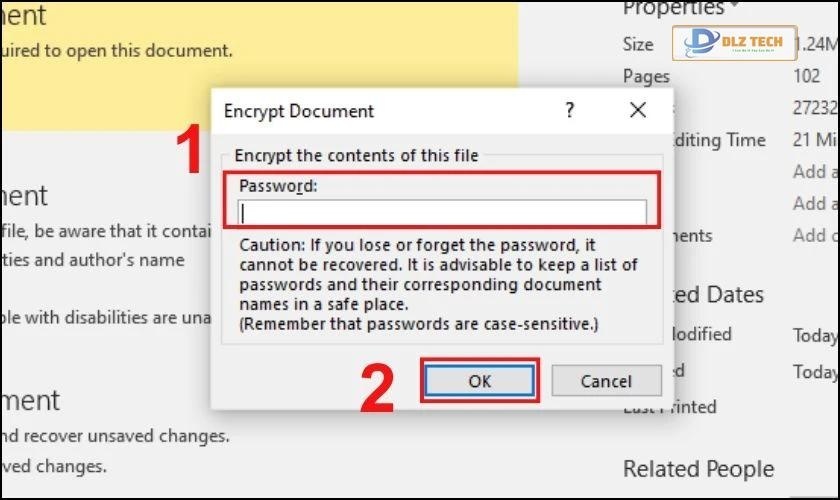Click 'Encrypt the contents of this file' label

(356, 155)
